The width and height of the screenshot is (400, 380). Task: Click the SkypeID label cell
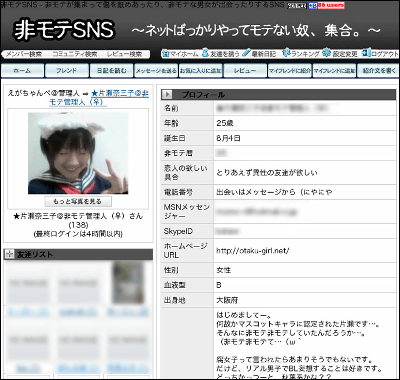click(187, 231)
